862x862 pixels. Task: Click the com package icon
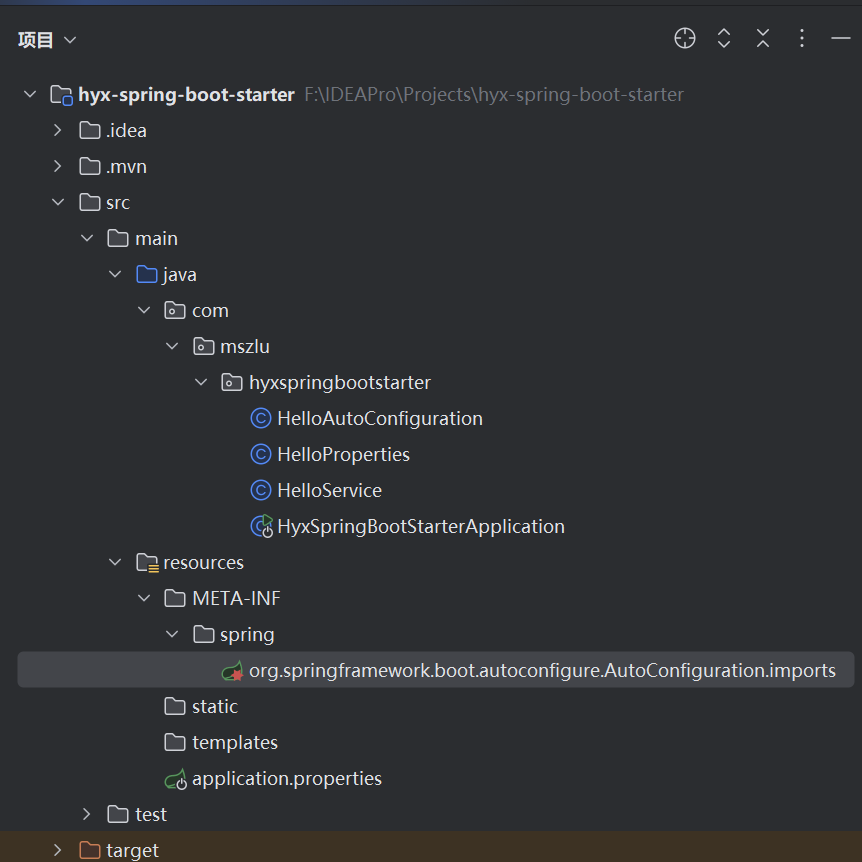[x=175, y=310]
